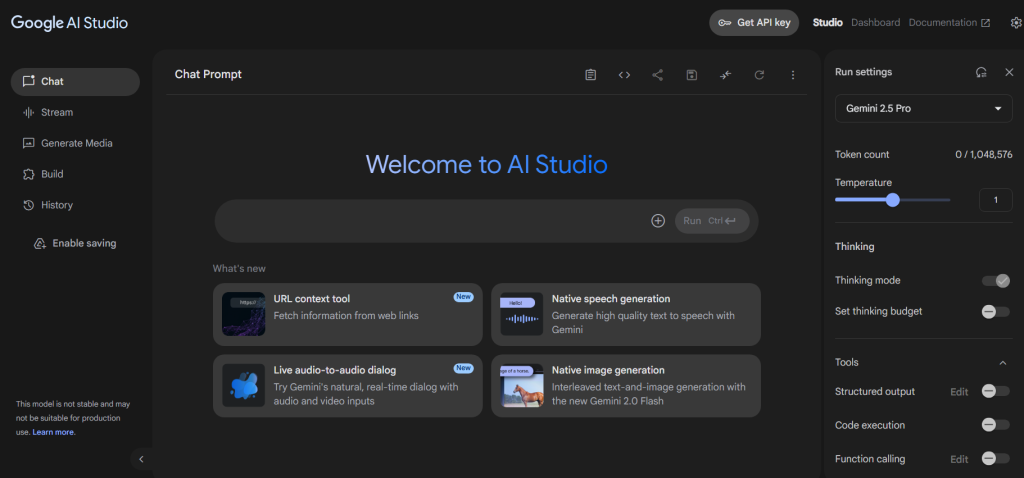Click the URL context tool thumbnail
Image resolution: width=1024 pixels, height=478 pixels.
tap(244, 314)
